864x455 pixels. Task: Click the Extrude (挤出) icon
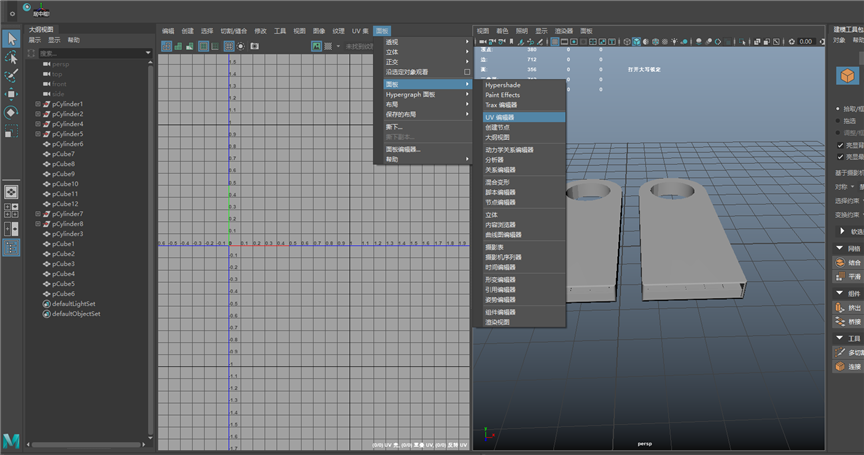tap(840, 308)
